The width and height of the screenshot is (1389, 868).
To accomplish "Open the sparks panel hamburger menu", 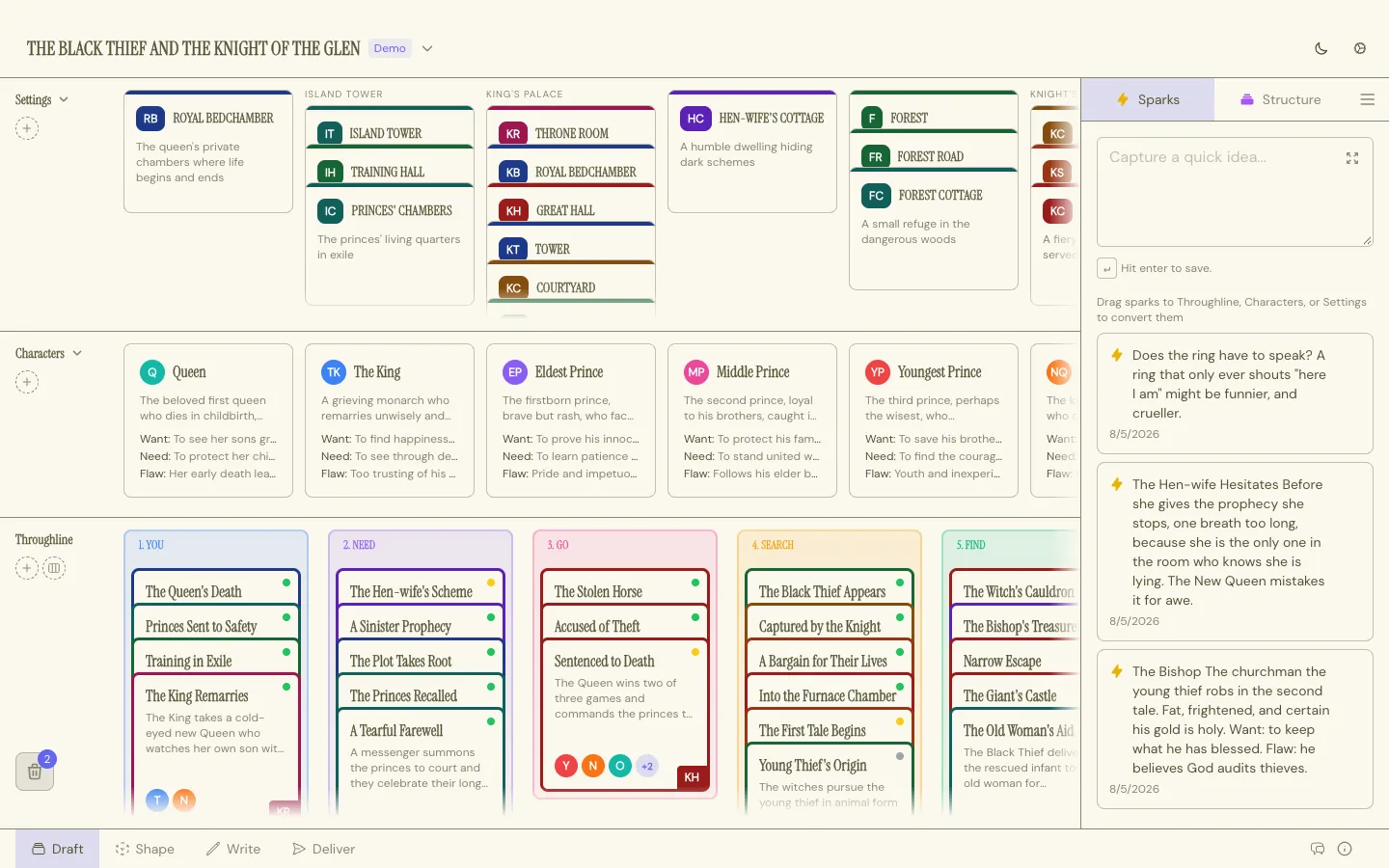I will [1367, 99].
